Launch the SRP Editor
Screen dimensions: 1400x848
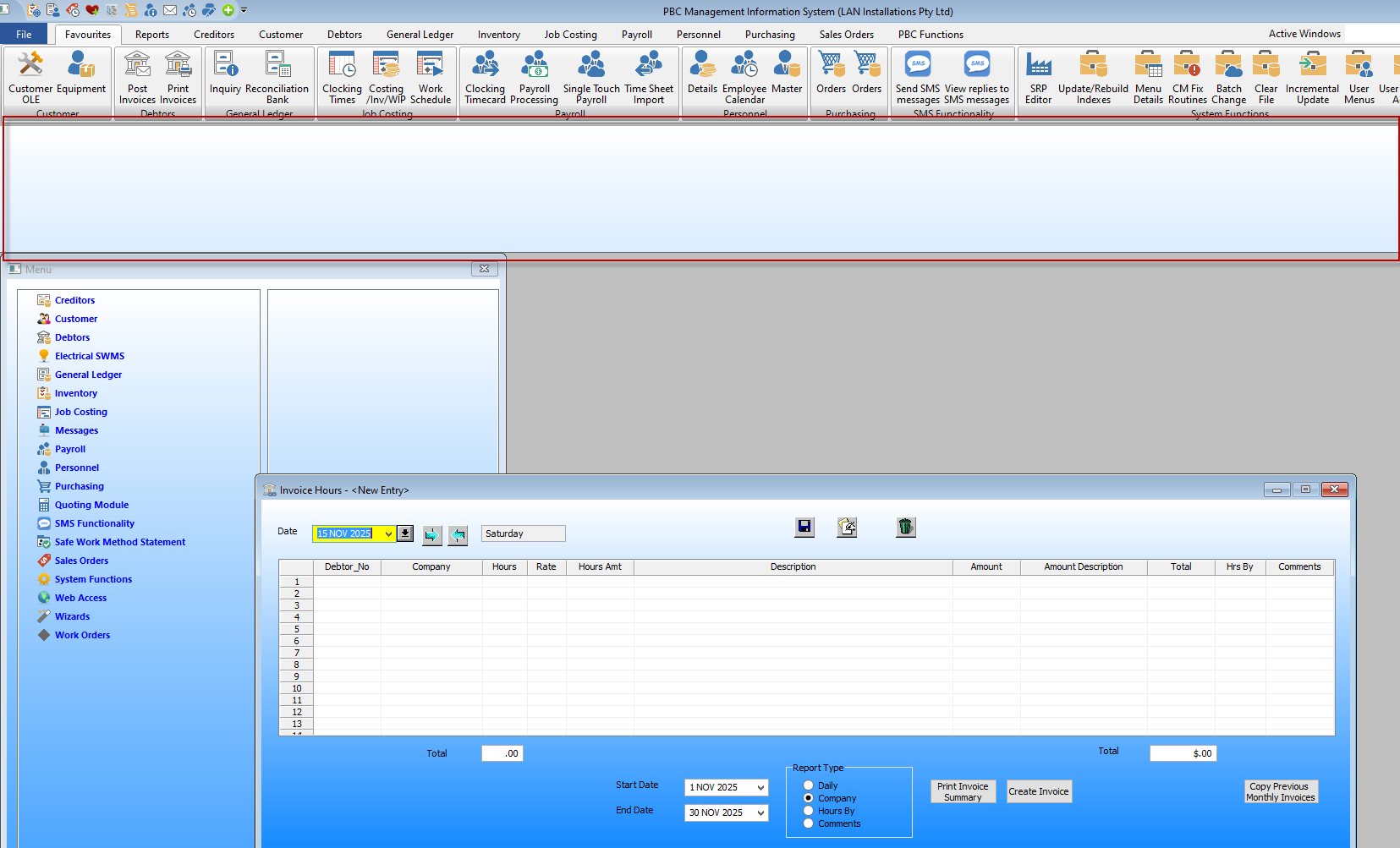(1038, 77)
